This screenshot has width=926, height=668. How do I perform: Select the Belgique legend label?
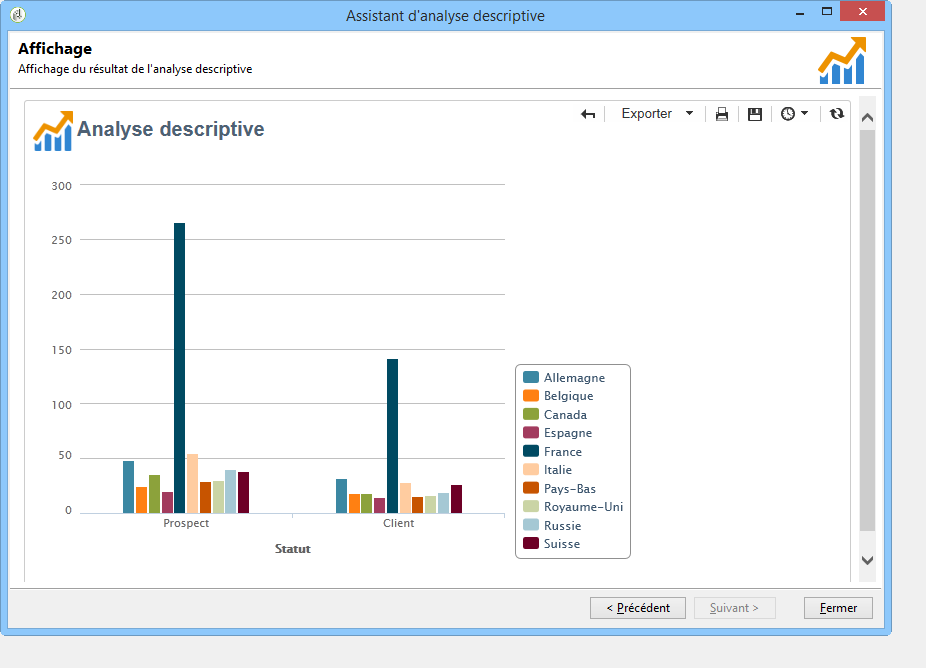(x=568, y=396)
